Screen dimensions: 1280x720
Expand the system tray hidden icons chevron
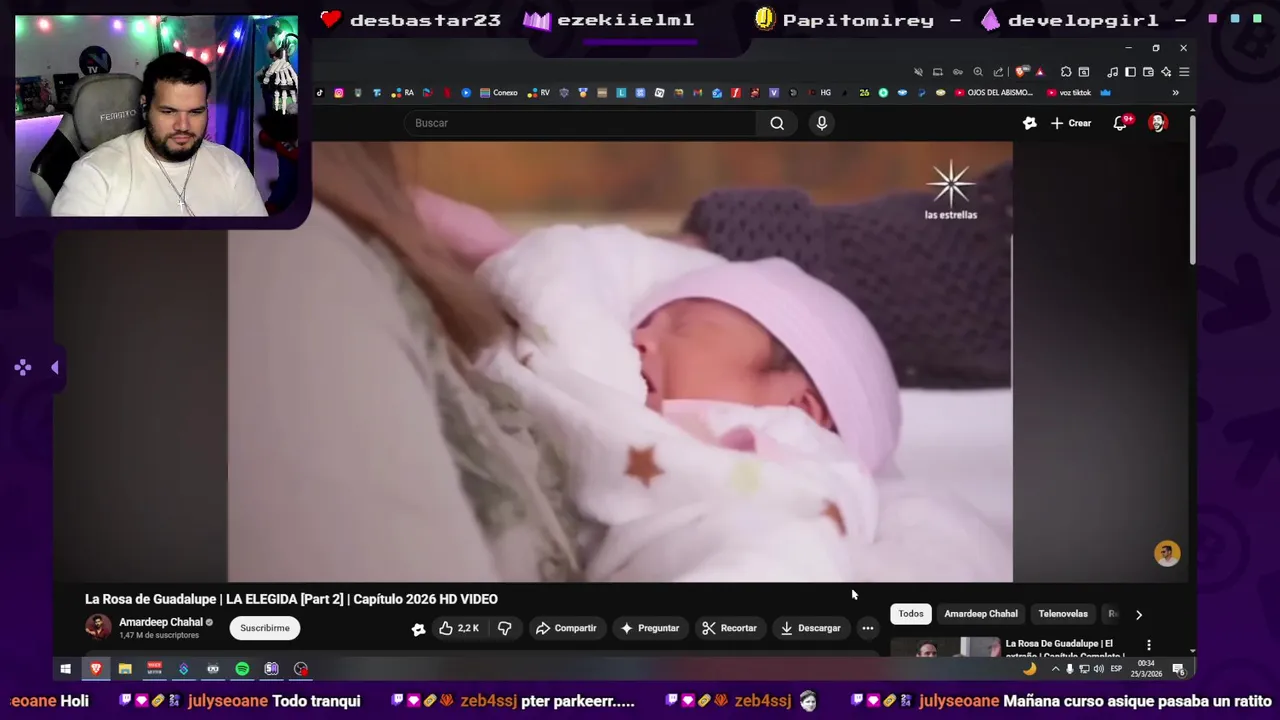[1055, 669]
